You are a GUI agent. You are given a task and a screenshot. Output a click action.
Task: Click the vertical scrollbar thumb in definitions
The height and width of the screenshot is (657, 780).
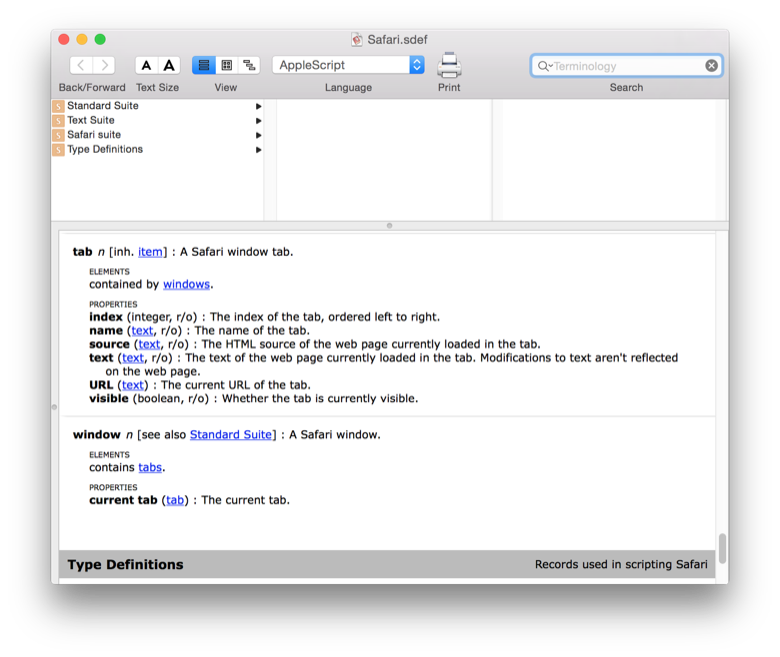[x=722, y=548]
